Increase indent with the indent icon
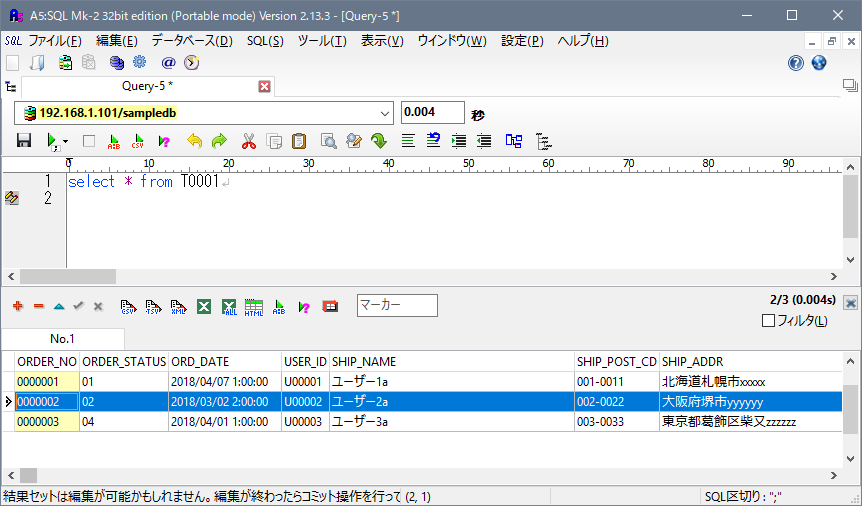This screenshot has width=862, height=506. [458, 141]
